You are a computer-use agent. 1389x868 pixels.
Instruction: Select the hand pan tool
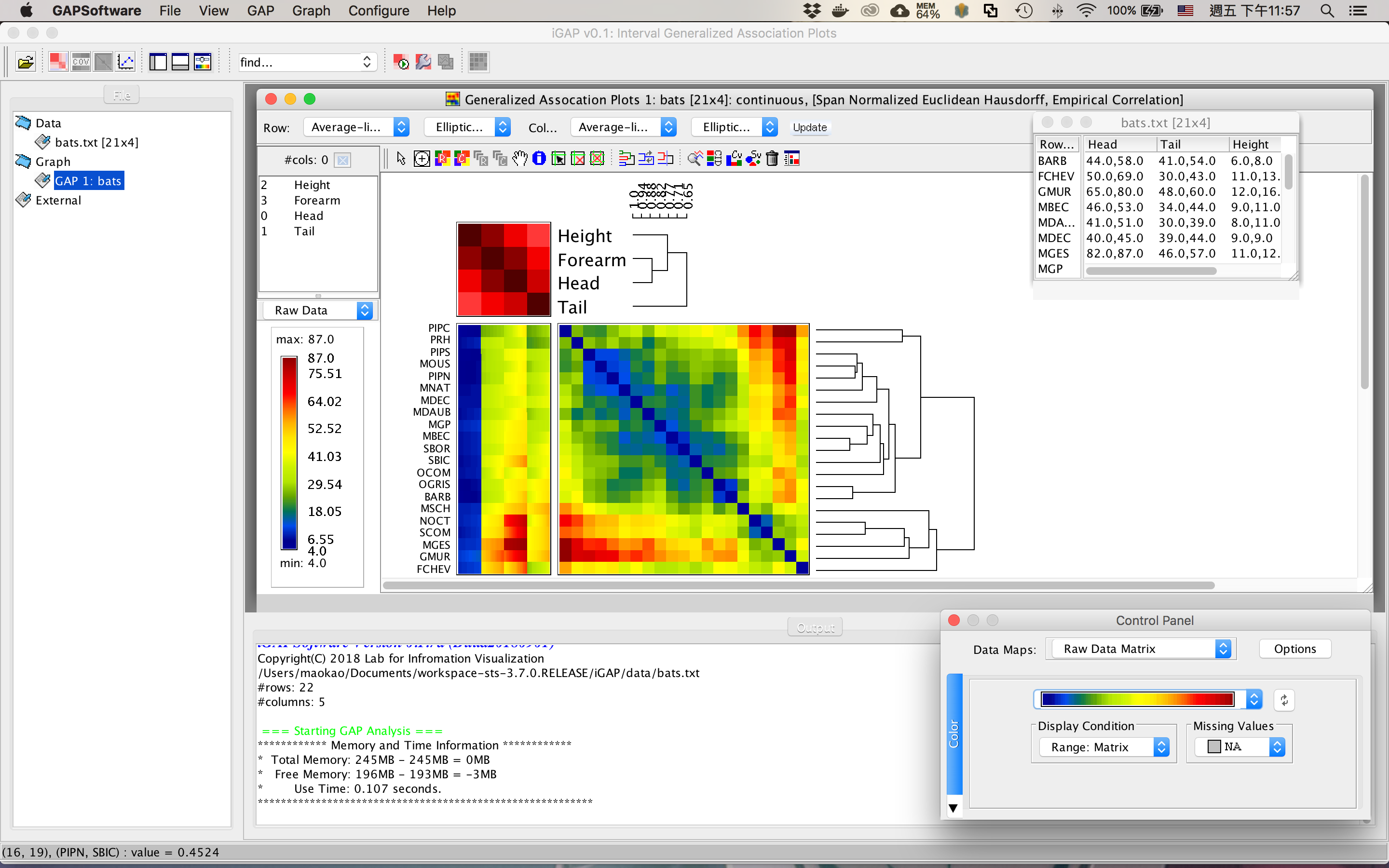(x=519, y=159)
